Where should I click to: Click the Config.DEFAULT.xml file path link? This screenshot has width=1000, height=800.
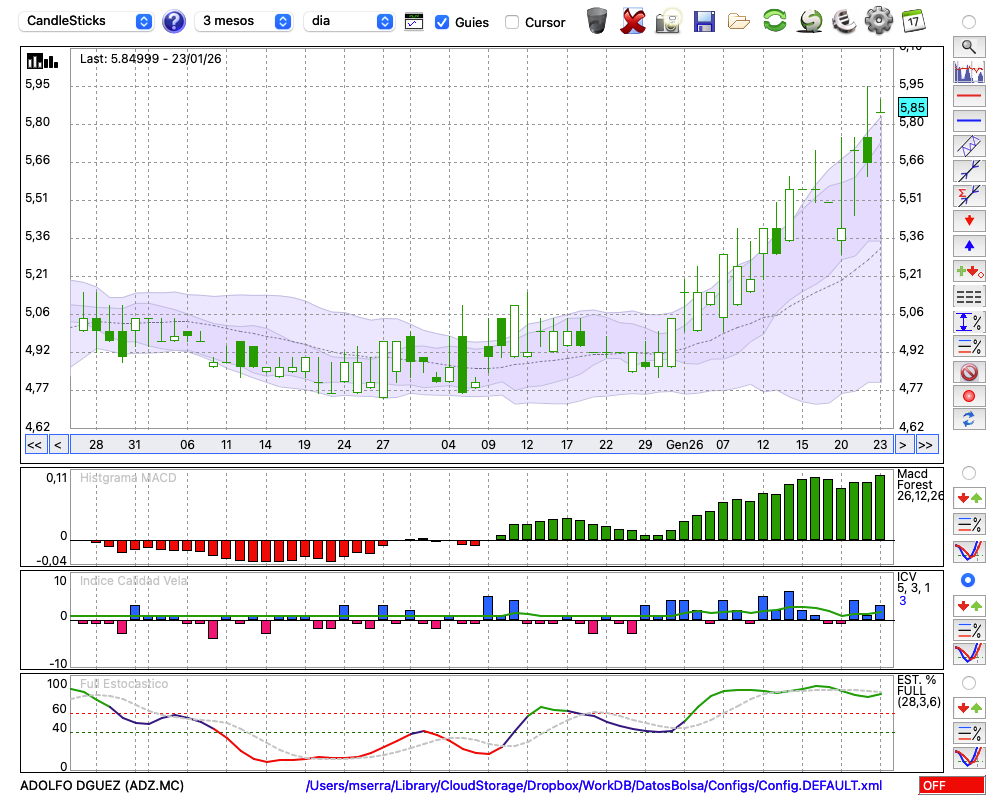594,786
